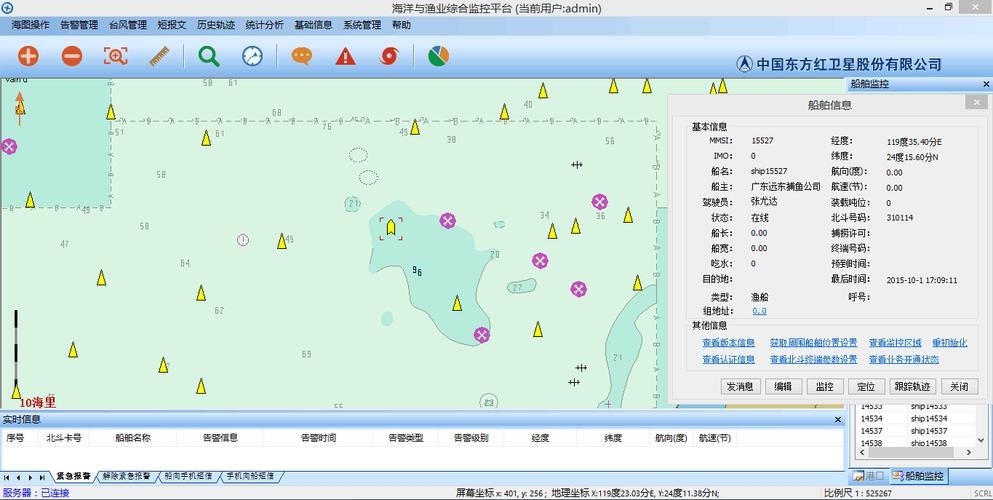
Task: Select the ruler distance measuring tool
Action: 160,56
